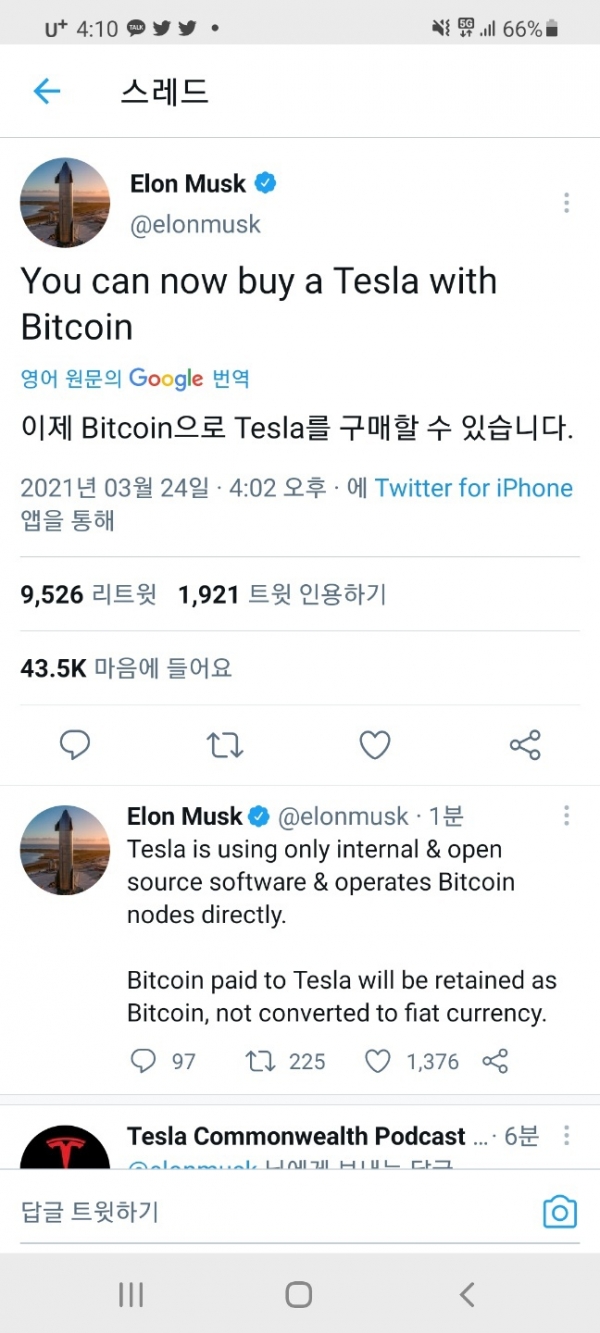Like Elon Musk's reply showing 1,376 likes
Image resolution: width=600 pixels, height=1333 pixels.
[x=379, y=1062]
